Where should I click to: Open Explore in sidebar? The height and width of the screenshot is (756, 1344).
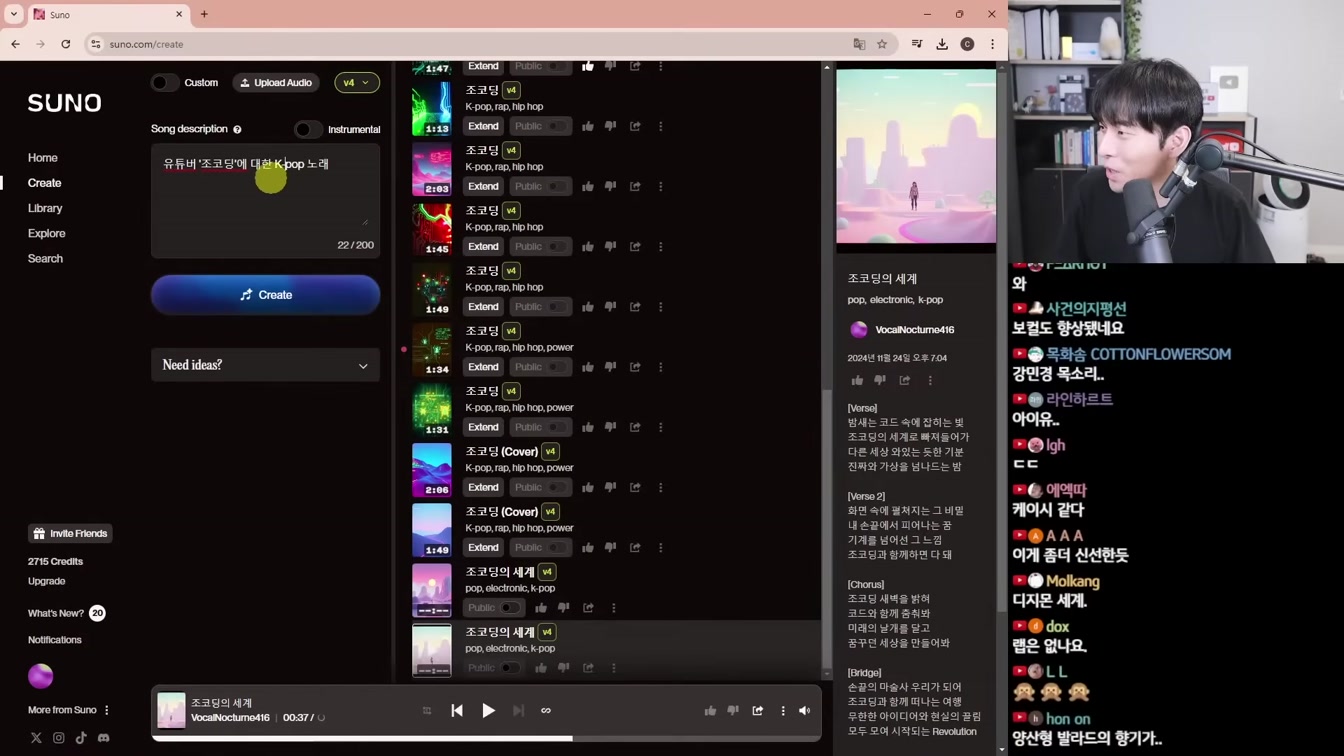tap(47, 233)
